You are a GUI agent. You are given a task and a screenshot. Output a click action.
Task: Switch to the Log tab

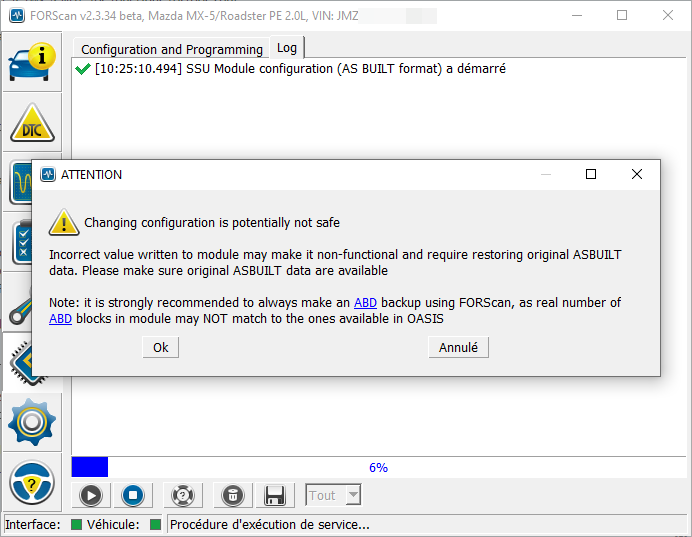point(287,48)
